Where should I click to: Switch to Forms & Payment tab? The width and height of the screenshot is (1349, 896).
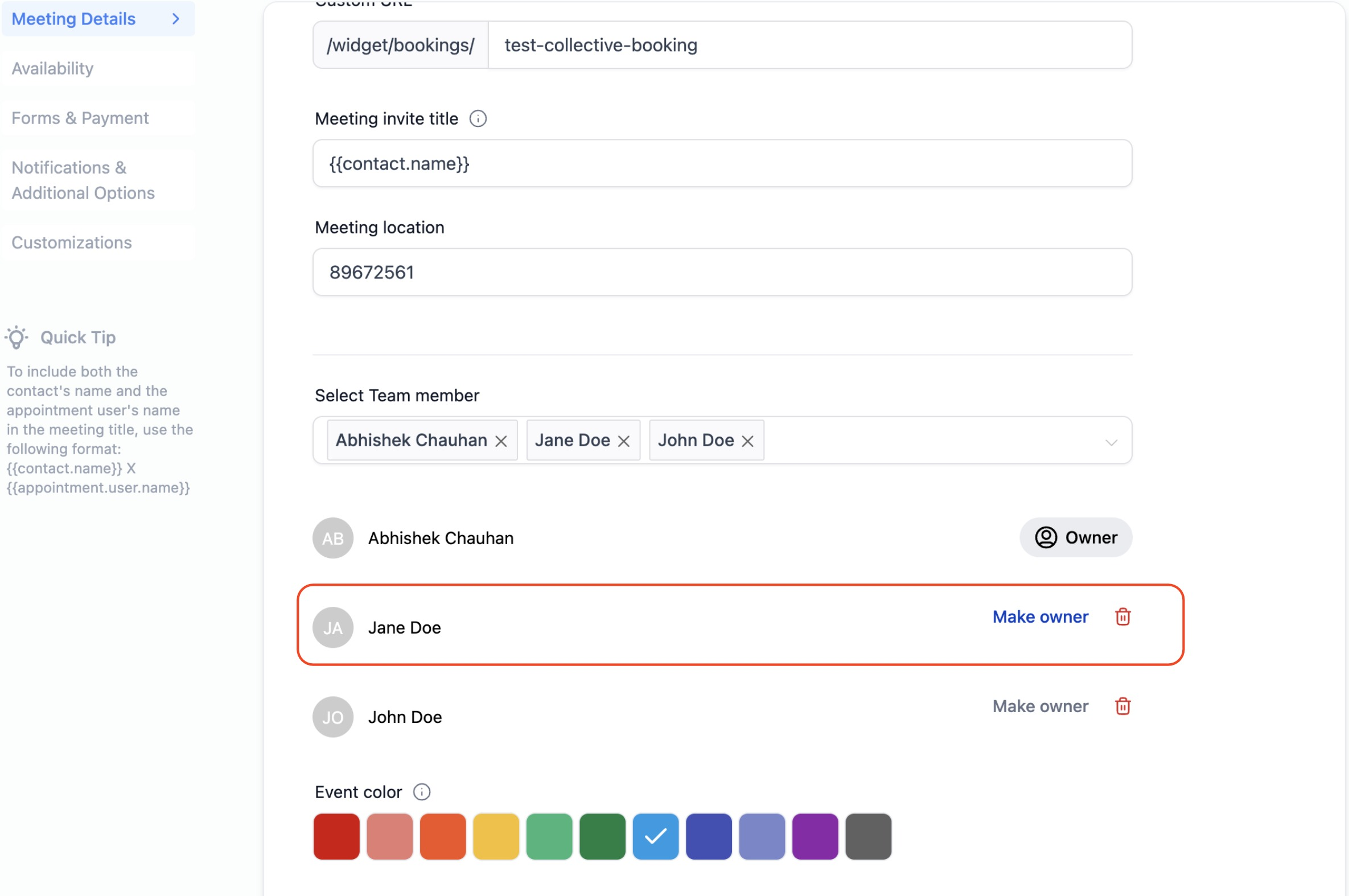pyautogui.click(x=80, y=118)
